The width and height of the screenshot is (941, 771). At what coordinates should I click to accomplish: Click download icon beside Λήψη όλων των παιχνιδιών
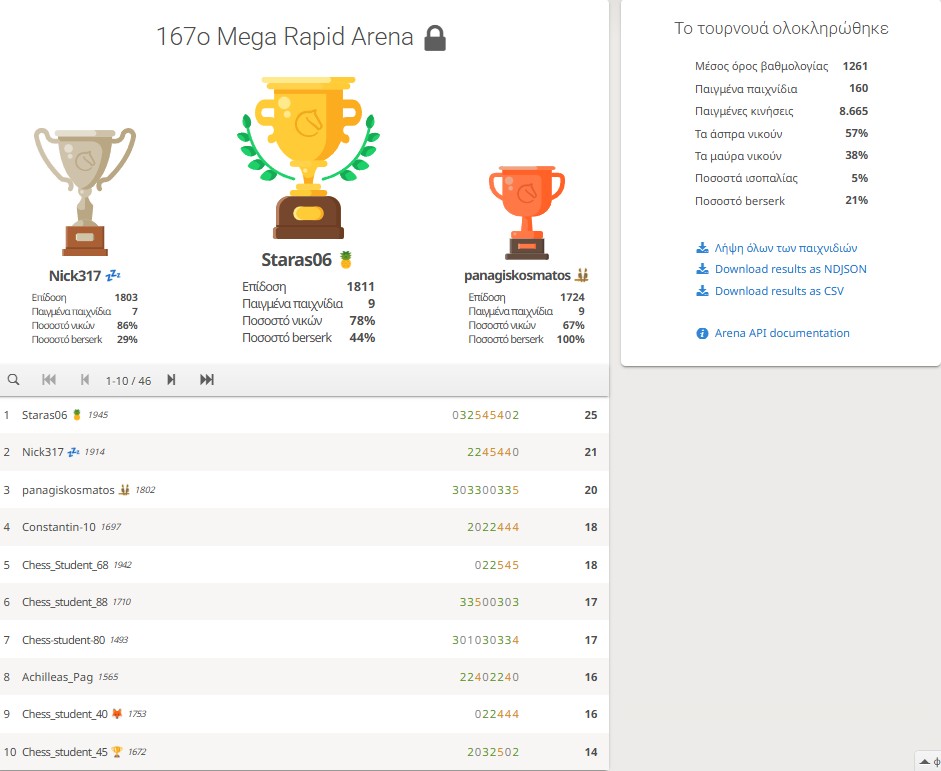pos(702,248)
